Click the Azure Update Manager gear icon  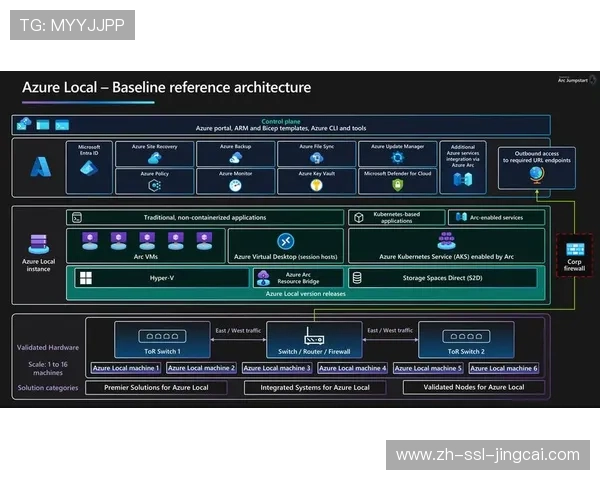click(397, 158)
